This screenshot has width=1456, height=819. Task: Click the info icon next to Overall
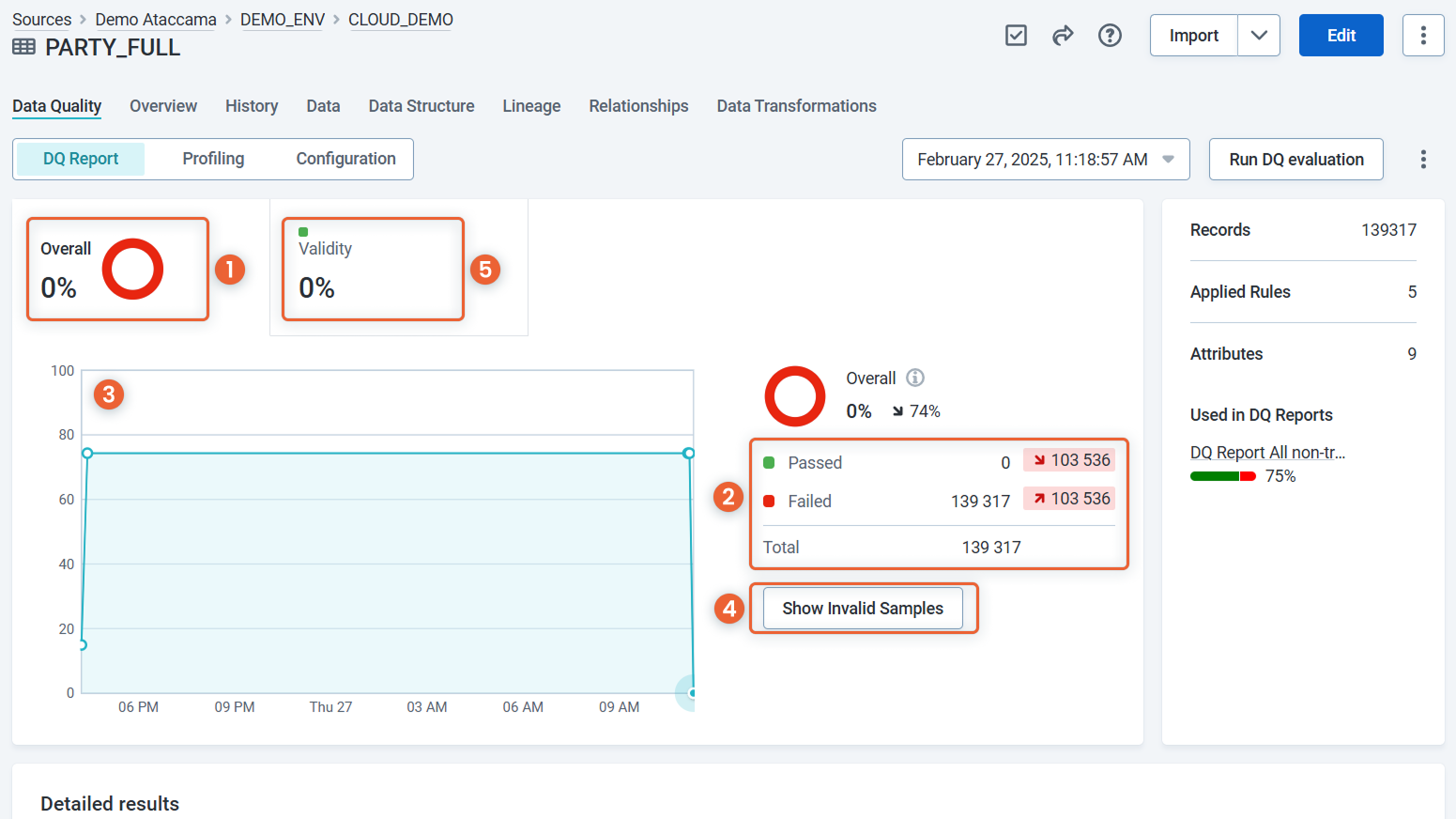(x=915, y=378)
